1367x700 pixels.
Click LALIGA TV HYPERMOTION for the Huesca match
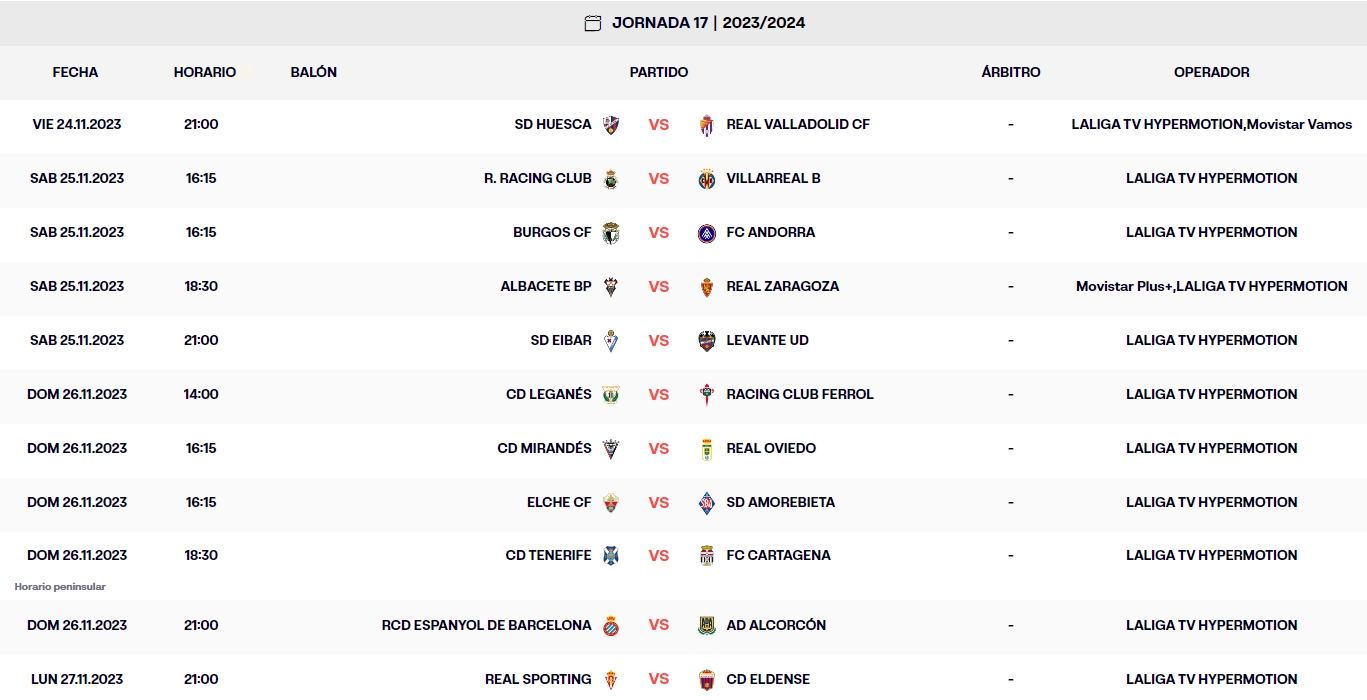pyautogui.click(x=1155, y=124)
